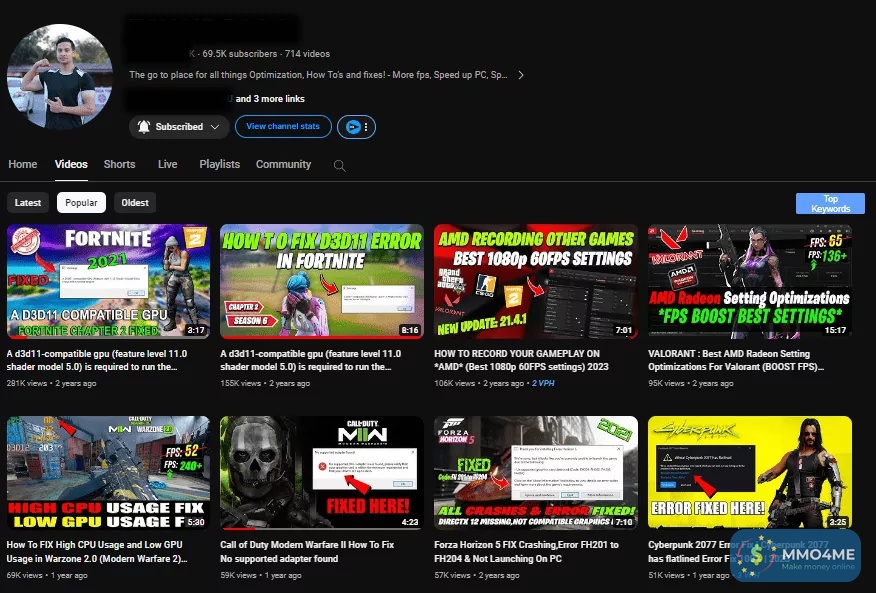The width and height of the screenshot is (876, 593).
Task: Open the 'and 3 more links' link
Action: pos(270,98)
